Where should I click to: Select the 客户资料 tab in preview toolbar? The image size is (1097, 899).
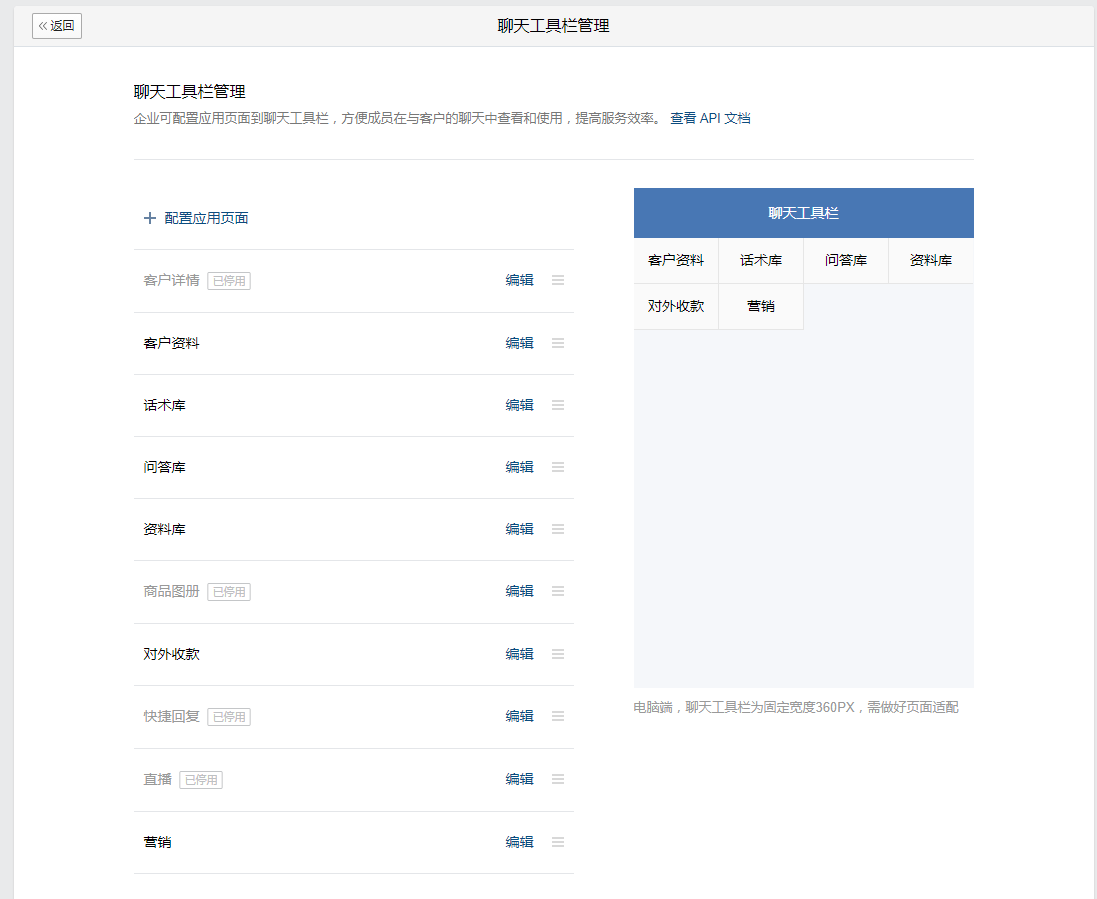(676, 260)
